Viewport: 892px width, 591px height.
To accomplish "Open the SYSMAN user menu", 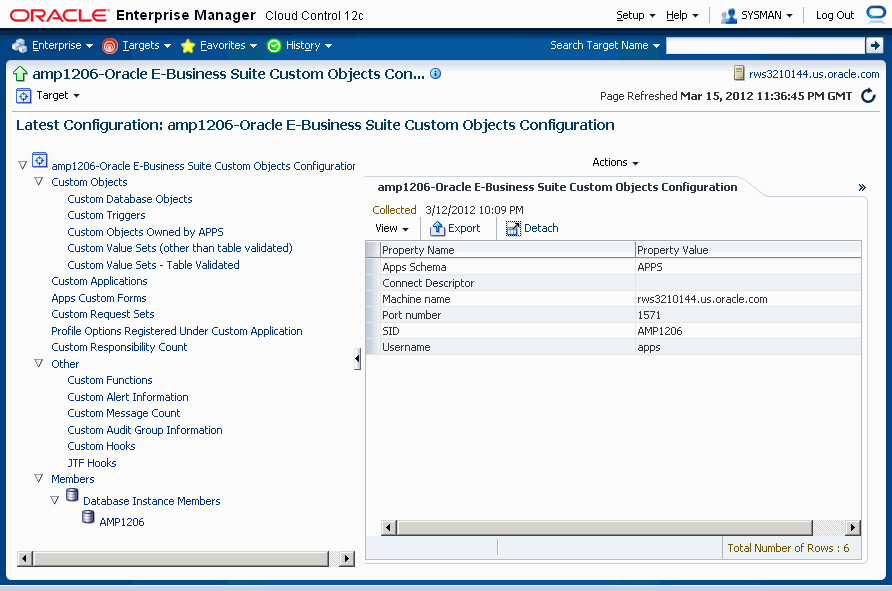I will (766, 15).
